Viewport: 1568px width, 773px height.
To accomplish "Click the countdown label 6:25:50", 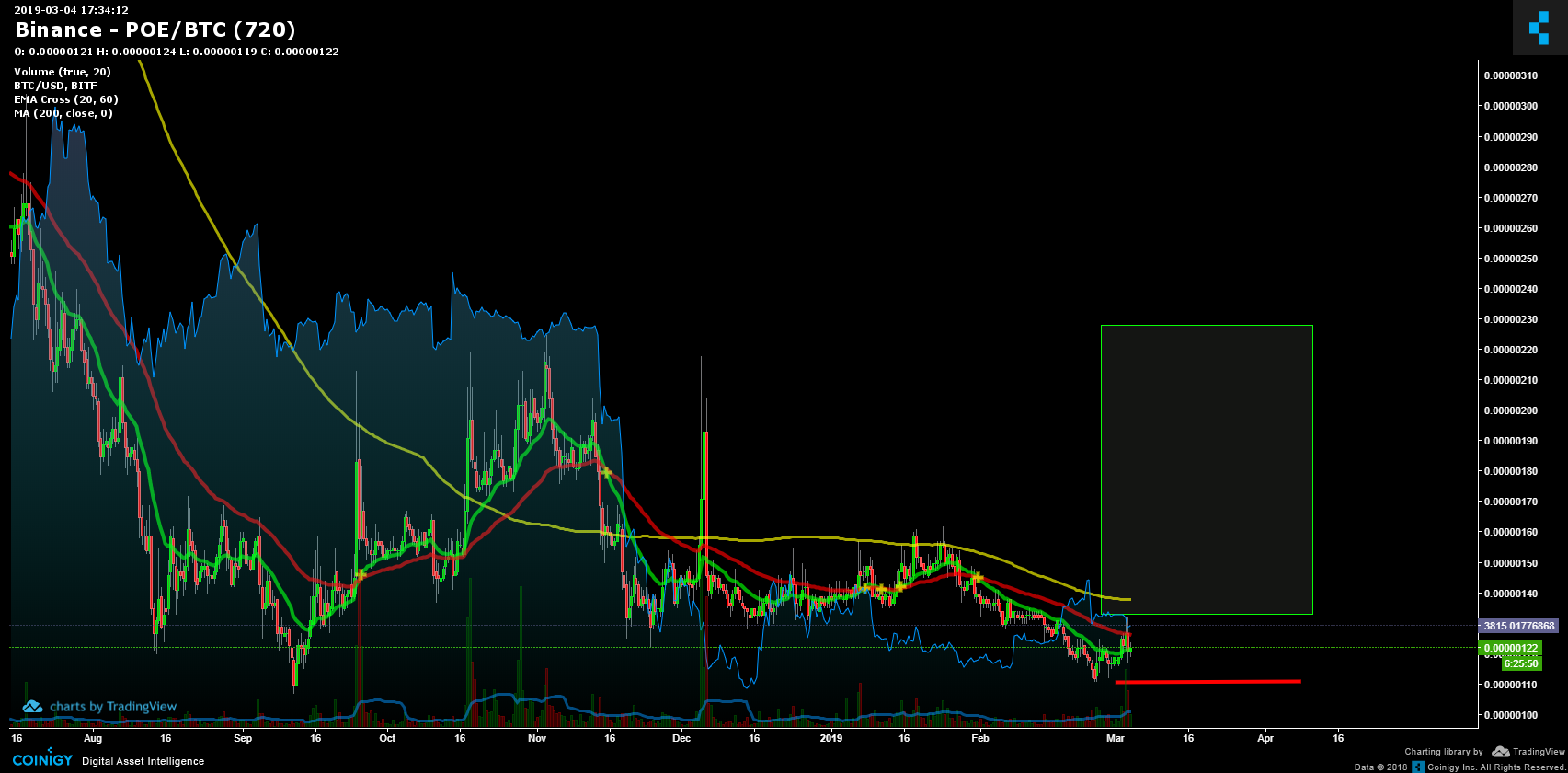I will [1521, 663].
